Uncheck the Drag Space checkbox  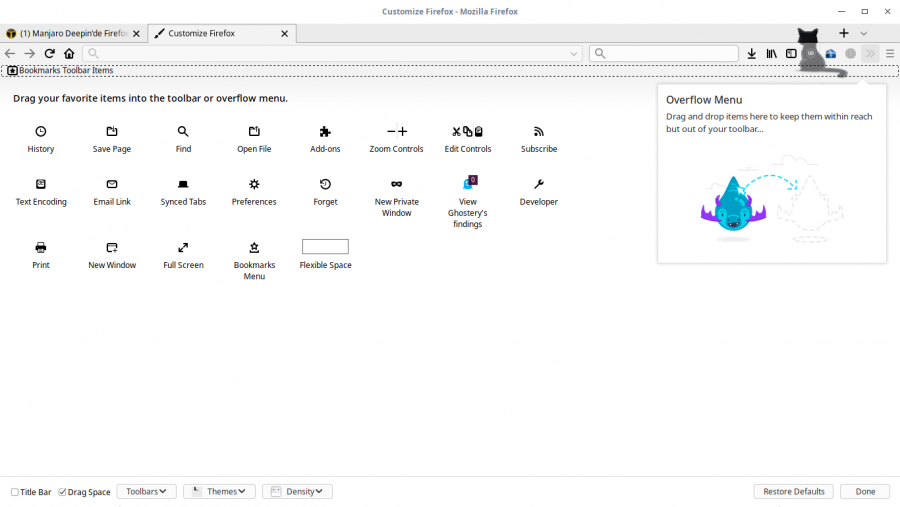tap(62, 492)
